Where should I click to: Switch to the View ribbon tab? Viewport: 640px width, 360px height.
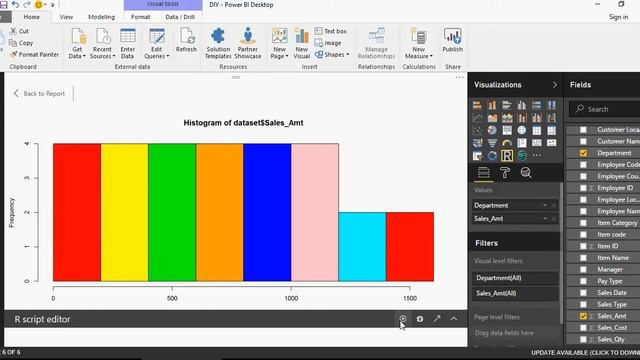66,17
